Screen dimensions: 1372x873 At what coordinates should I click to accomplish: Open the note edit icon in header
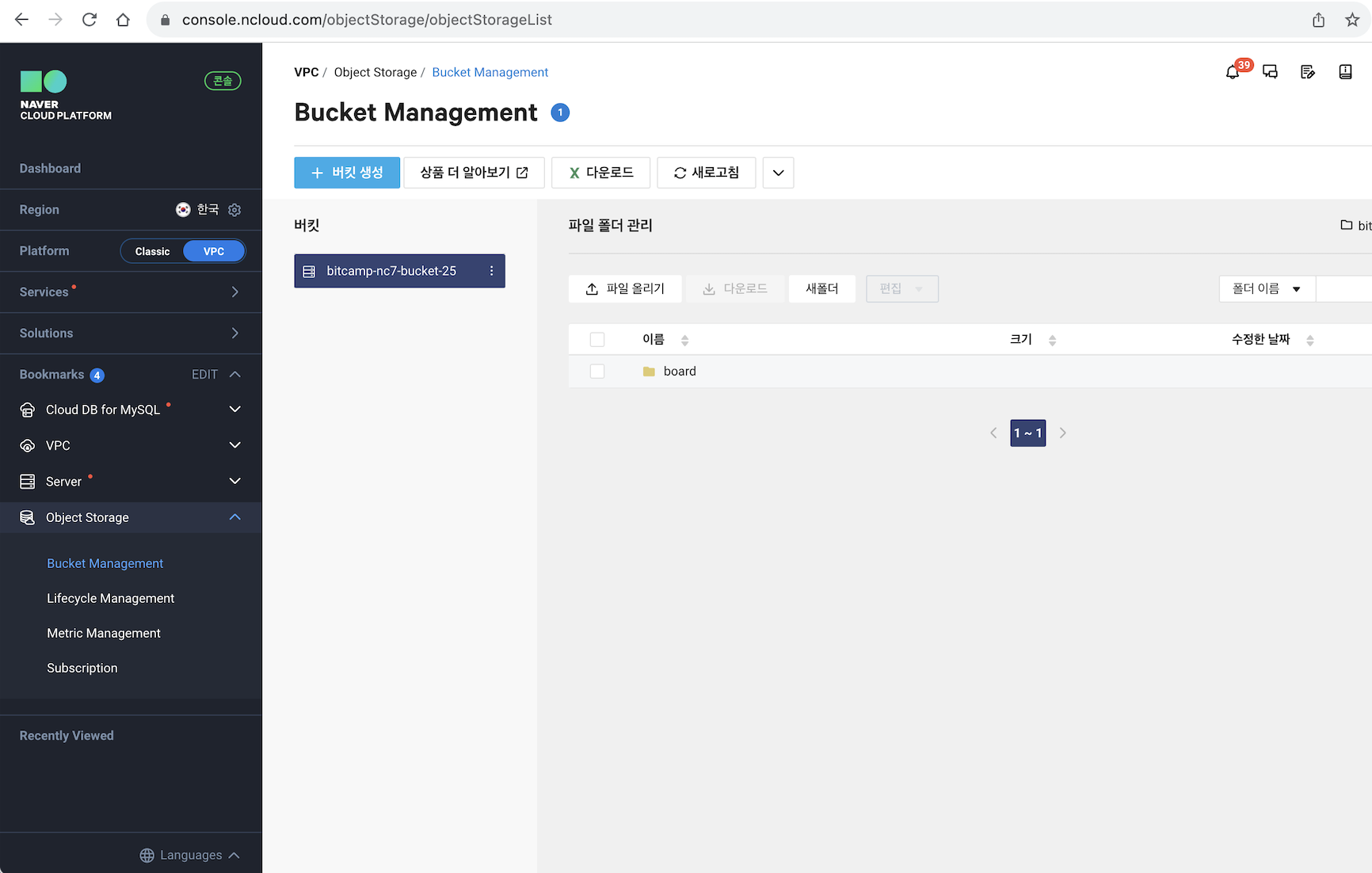(1308, 72)
